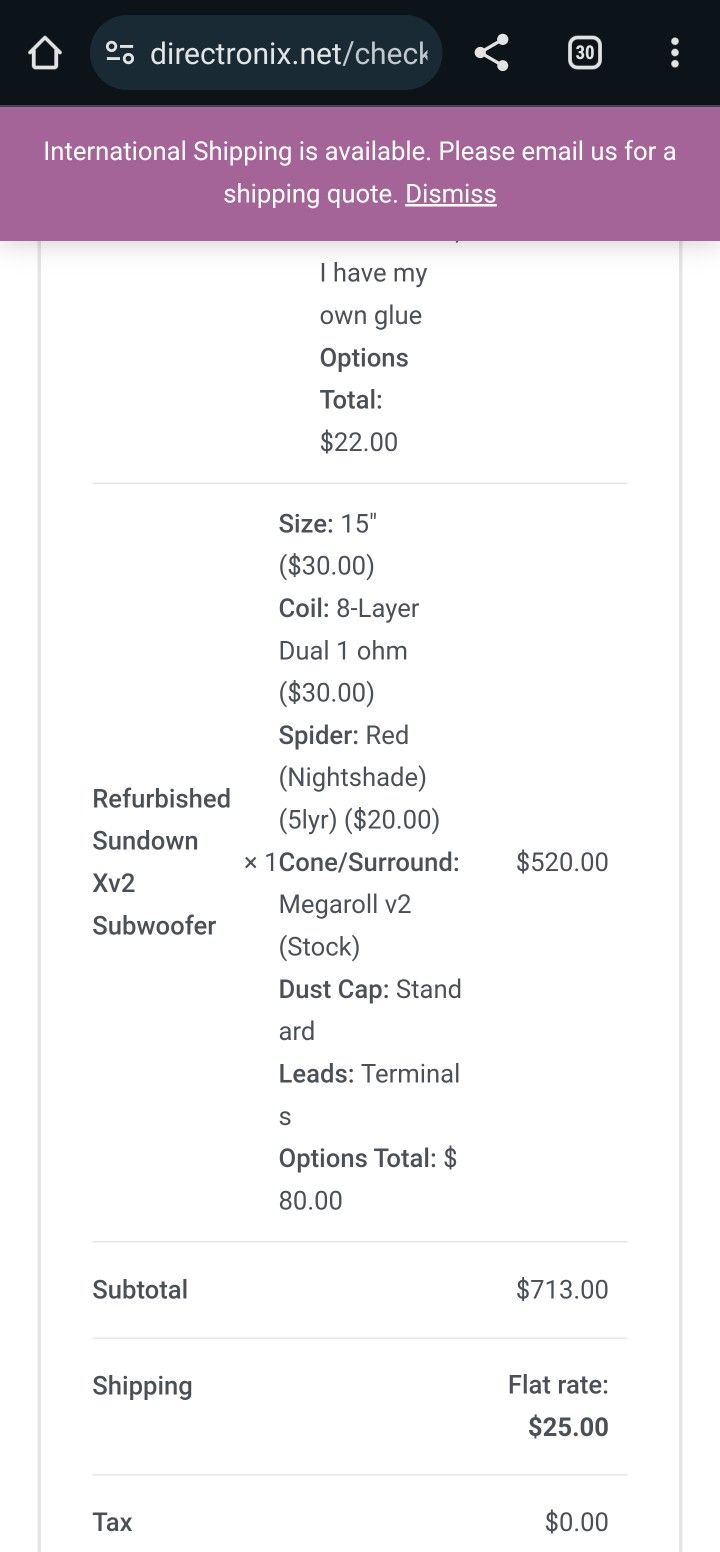Tap the Cone/Surround Megaroll v2 text

[369, 904]
